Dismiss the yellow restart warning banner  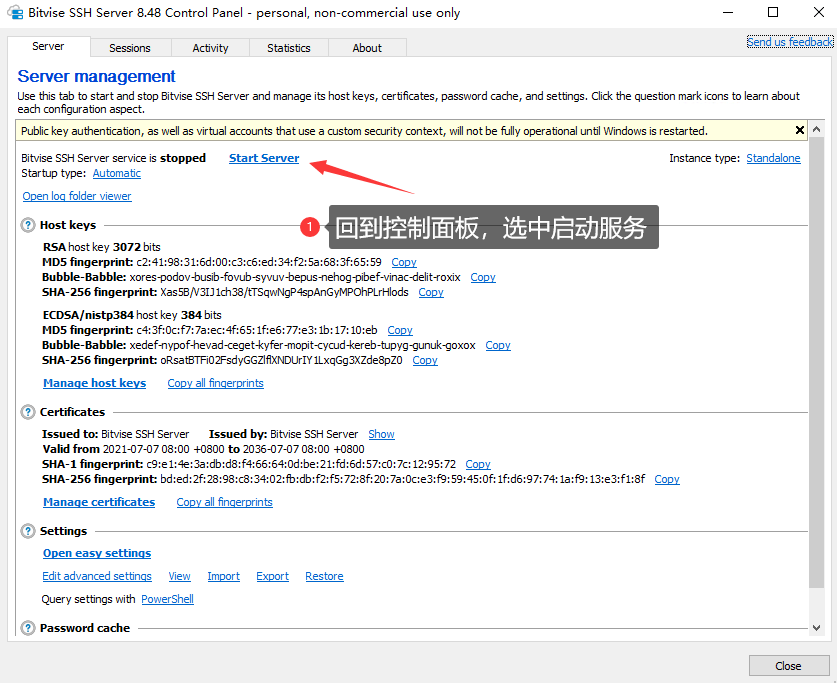[x=800, y=130]
